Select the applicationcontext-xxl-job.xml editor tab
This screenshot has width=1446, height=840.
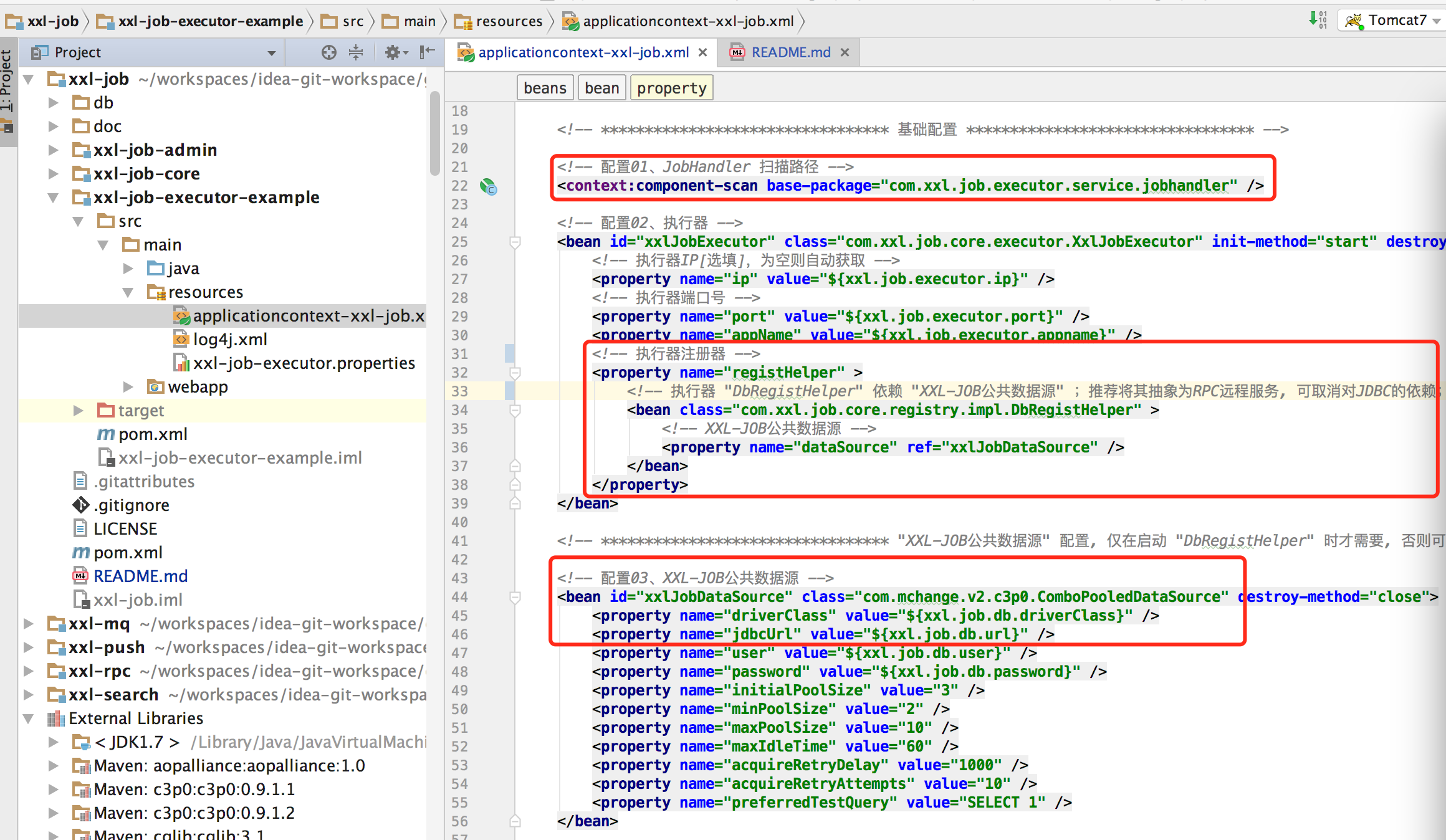tap(583, 52)
